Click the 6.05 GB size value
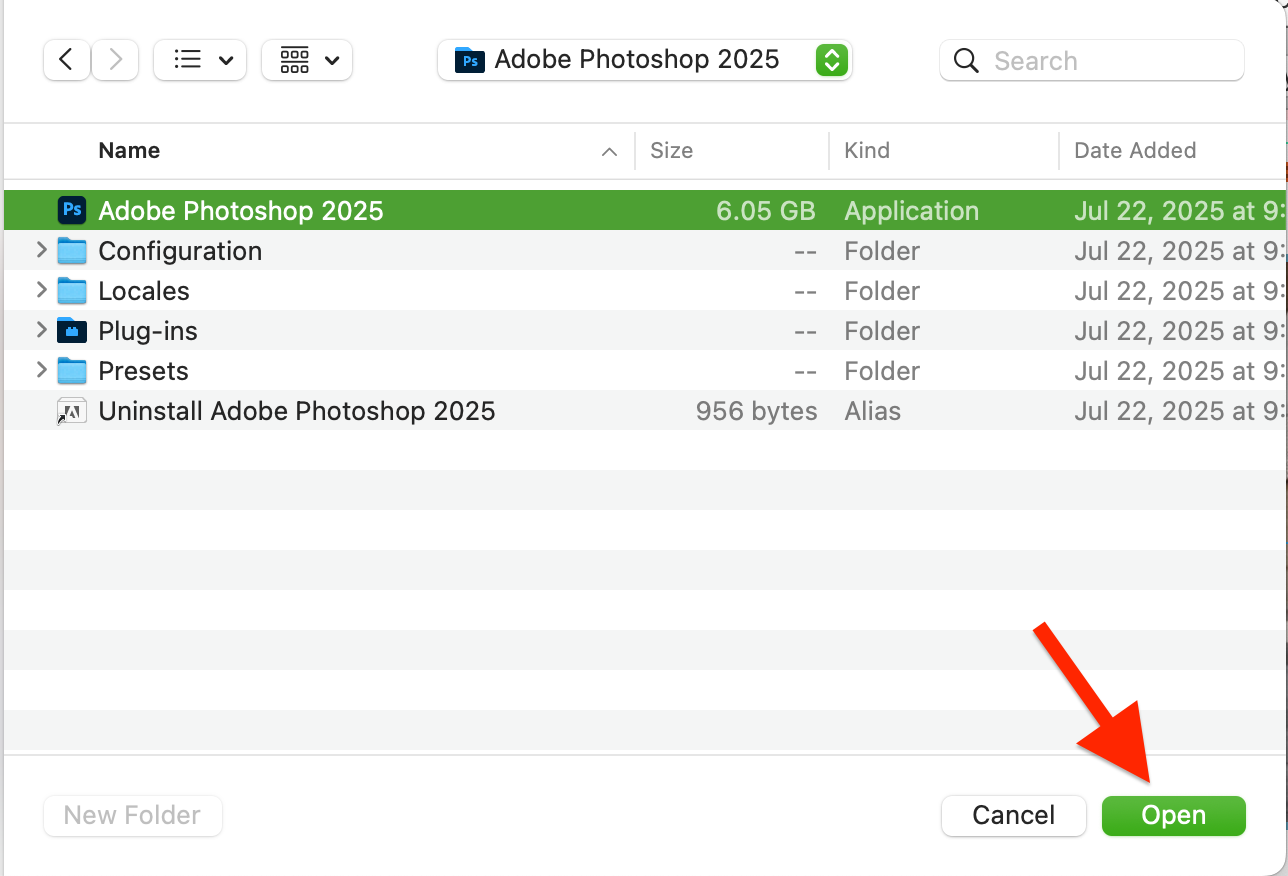 [766, 211]
